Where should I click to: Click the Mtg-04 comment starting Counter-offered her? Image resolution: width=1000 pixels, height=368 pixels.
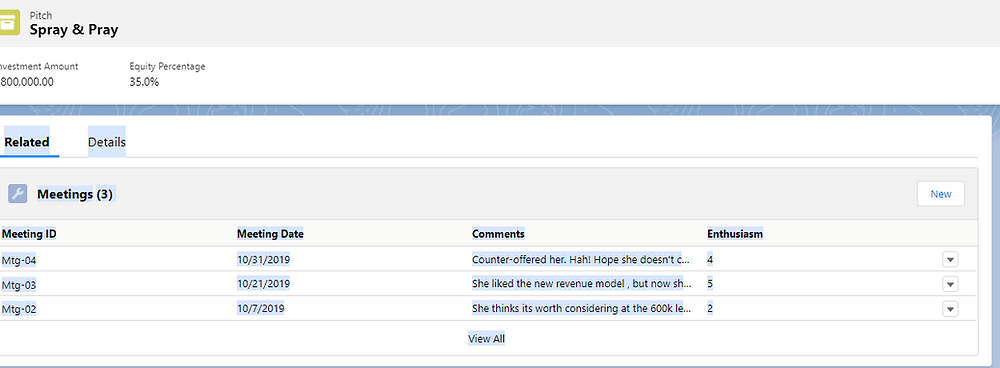581,260
